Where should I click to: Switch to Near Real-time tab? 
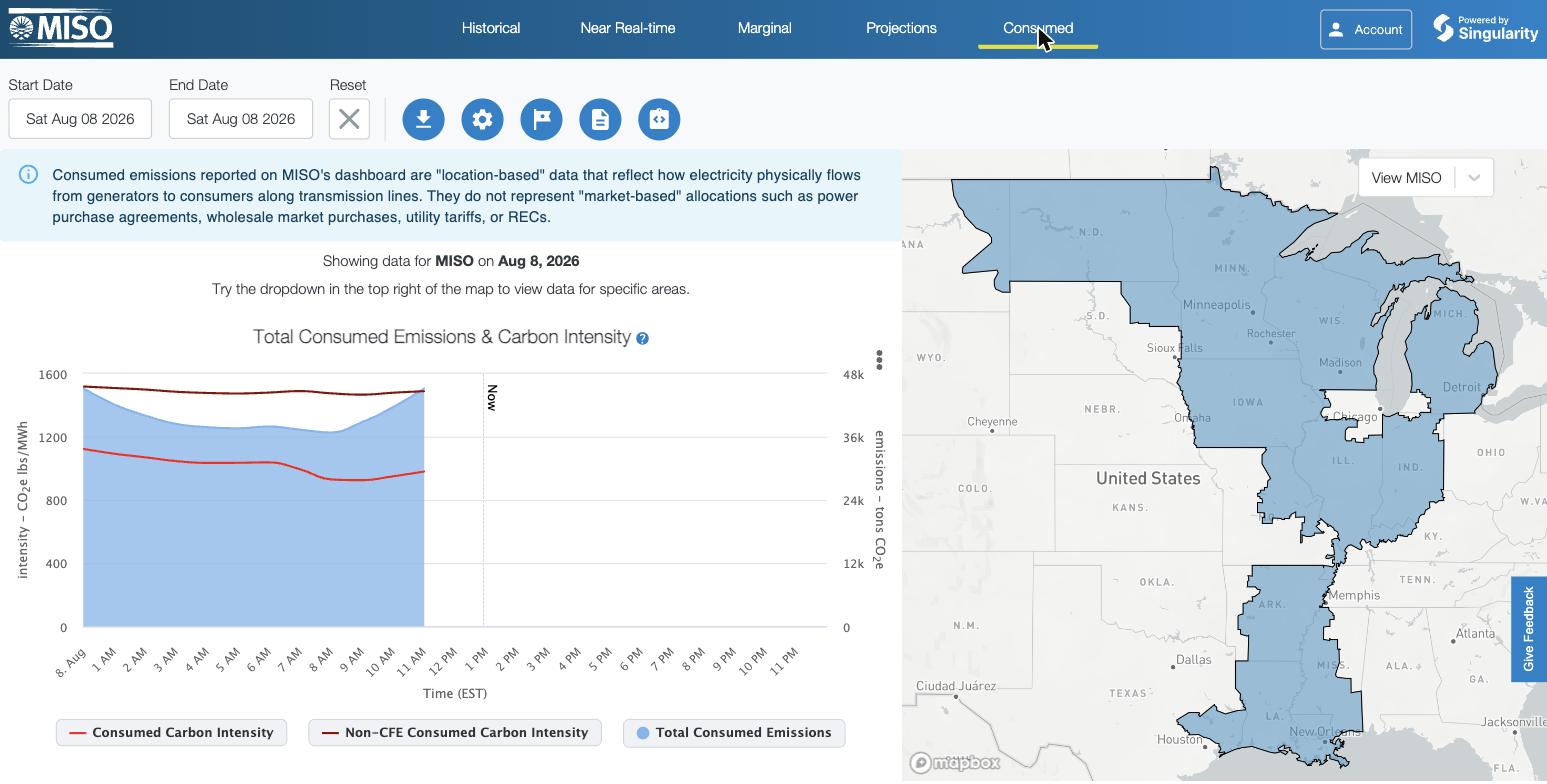pos(628,28)
